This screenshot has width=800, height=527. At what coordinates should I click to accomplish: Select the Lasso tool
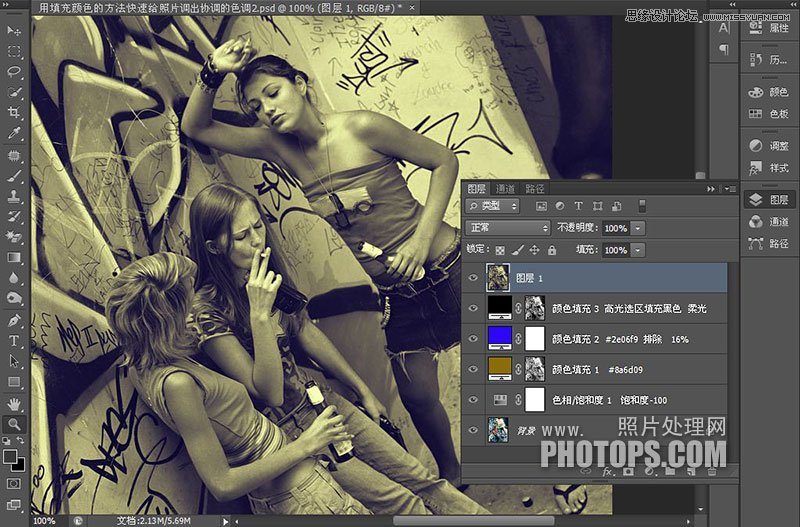pyautogui.click(x=14, y=71)
